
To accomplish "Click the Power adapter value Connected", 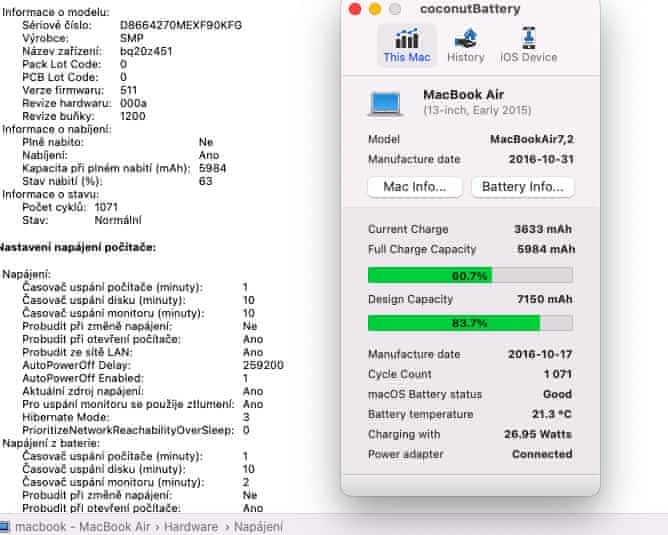I will 542,454.
